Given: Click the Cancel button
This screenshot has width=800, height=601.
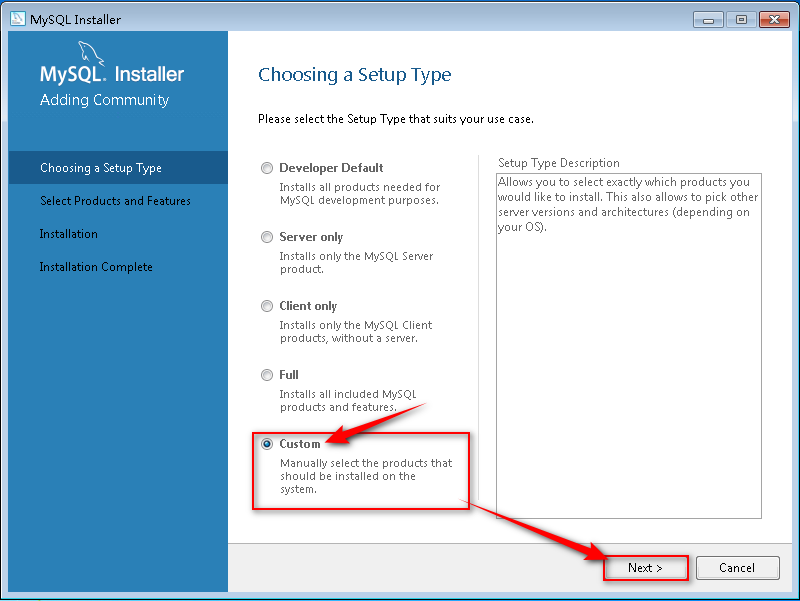Looking at the screenshot, I should pos(737,568).
